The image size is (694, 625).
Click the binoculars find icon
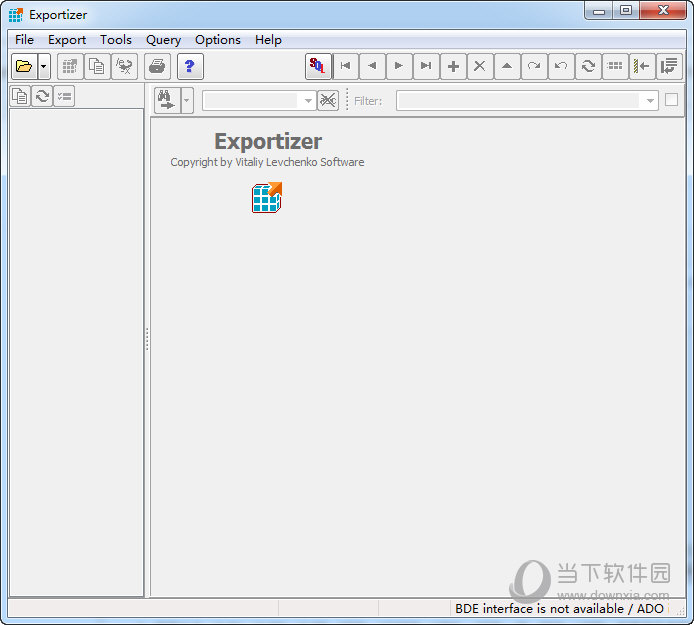167,100
